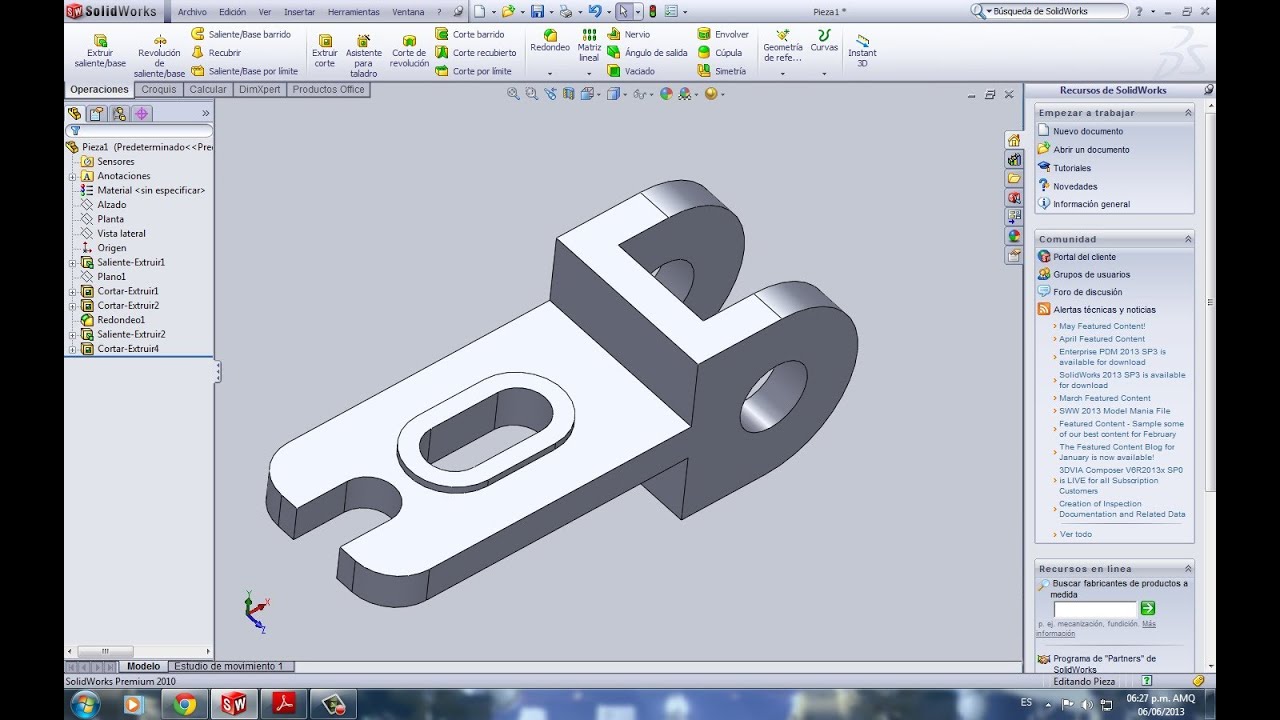Open the PropertyManager tab icon
This screenshot has height=720, width=1280.
pyautogui.click(x=97, y=114)
